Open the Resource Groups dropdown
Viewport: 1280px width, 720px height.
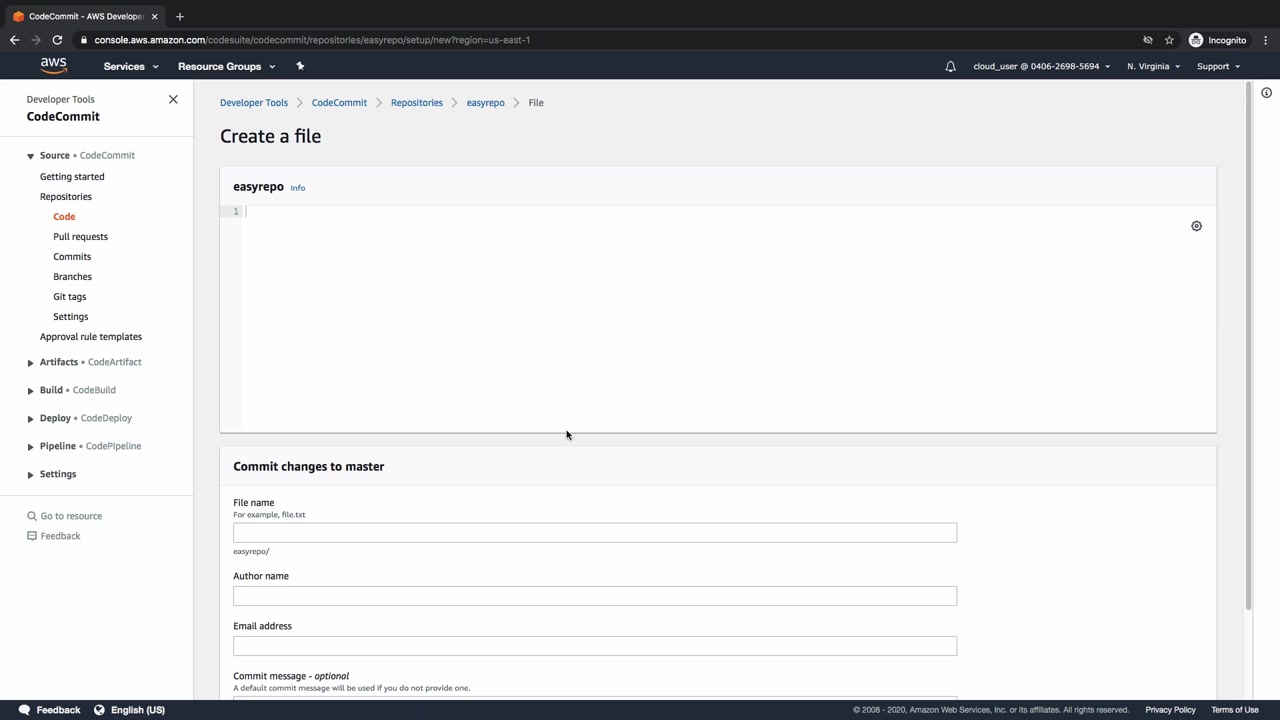click(226, 66)
